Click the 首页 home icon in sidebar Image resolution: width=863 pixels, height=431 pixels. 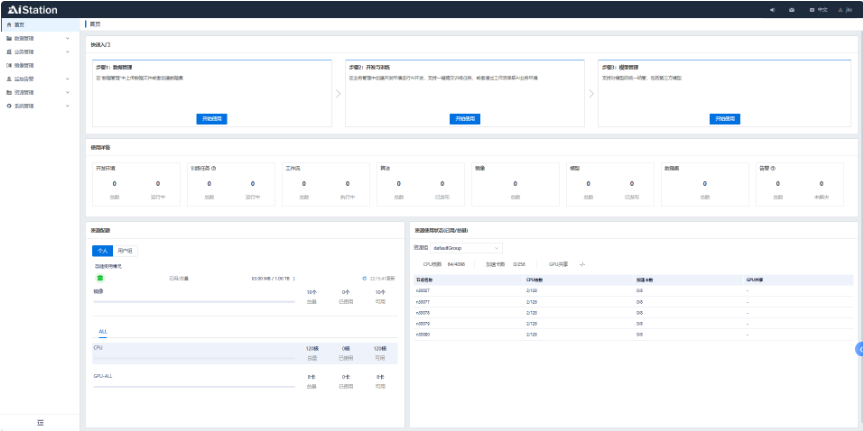[x=9, y=23]
